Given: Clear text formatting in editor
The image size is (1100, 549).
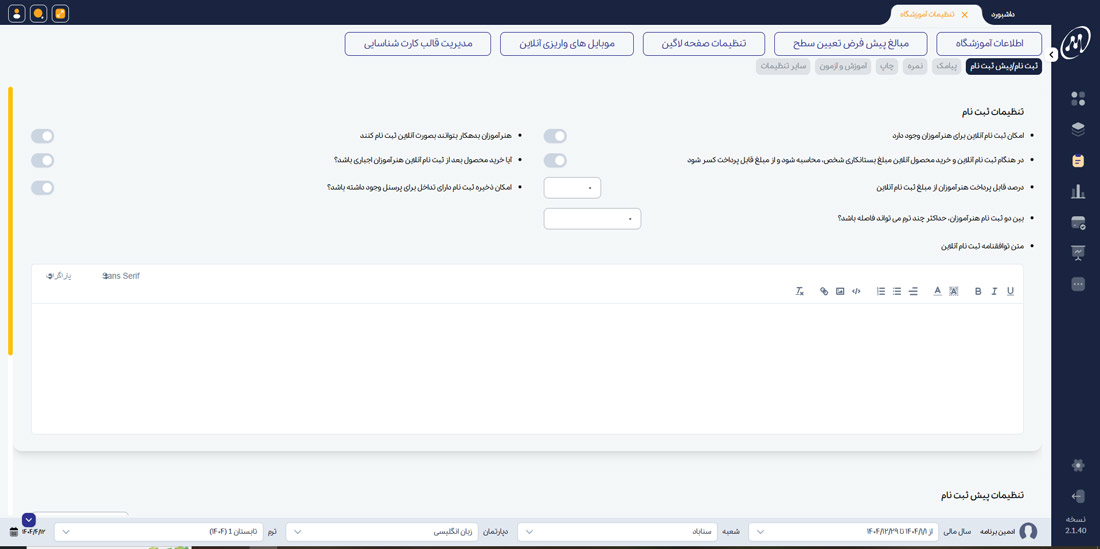Looking at the screenshot, I should click(799, 292).
